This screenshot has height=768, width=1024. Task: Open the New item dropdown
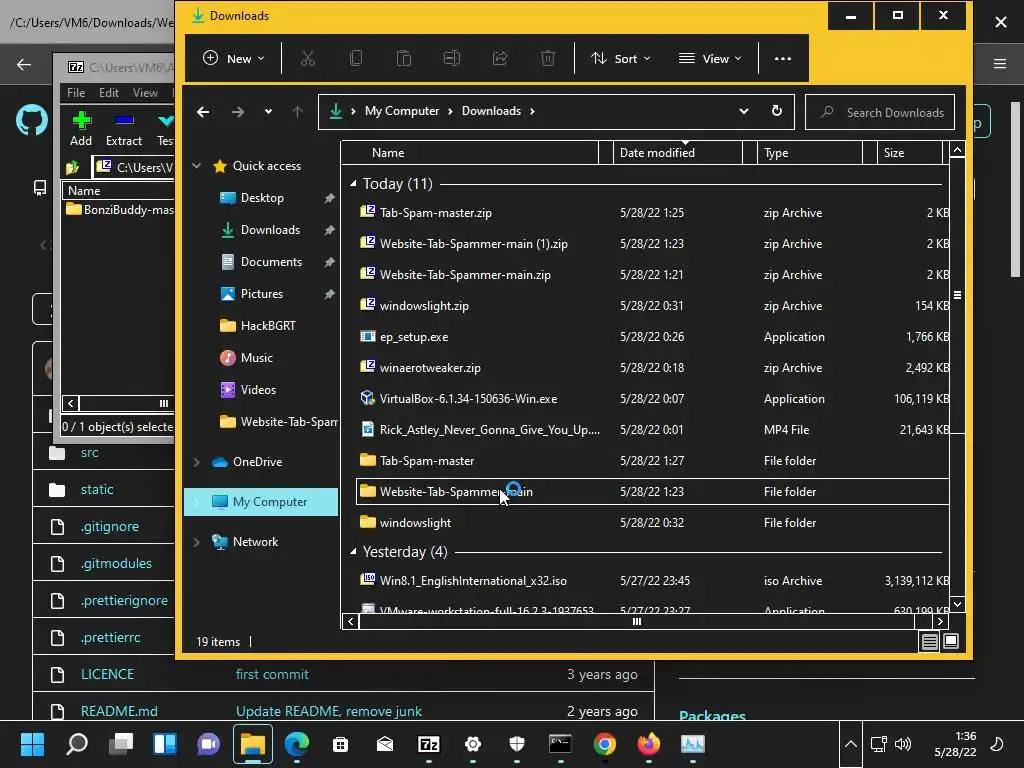click(x=233, y=59)
